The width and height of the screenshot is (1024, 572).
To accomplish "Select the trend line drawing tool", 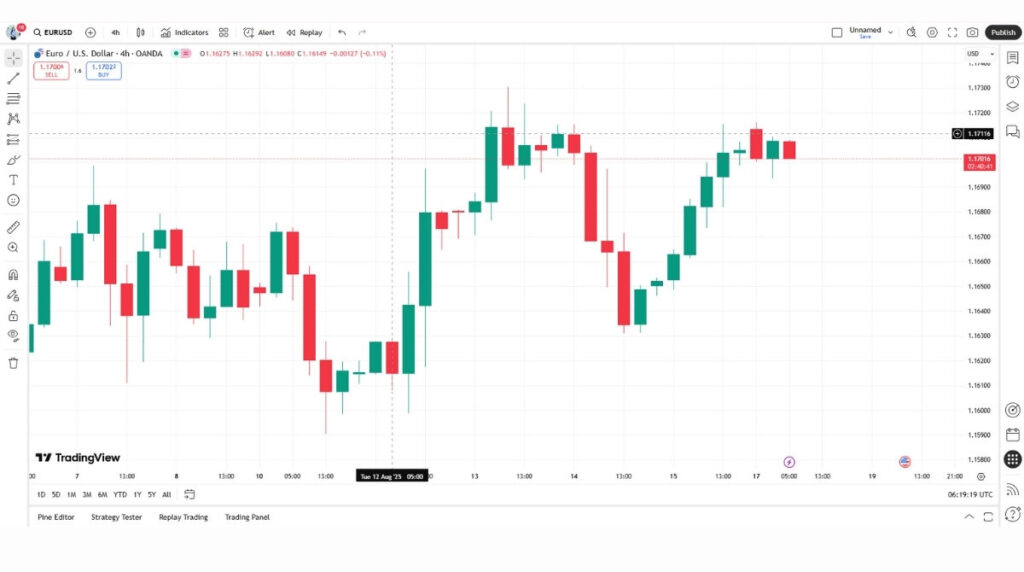I will [13, 78].
